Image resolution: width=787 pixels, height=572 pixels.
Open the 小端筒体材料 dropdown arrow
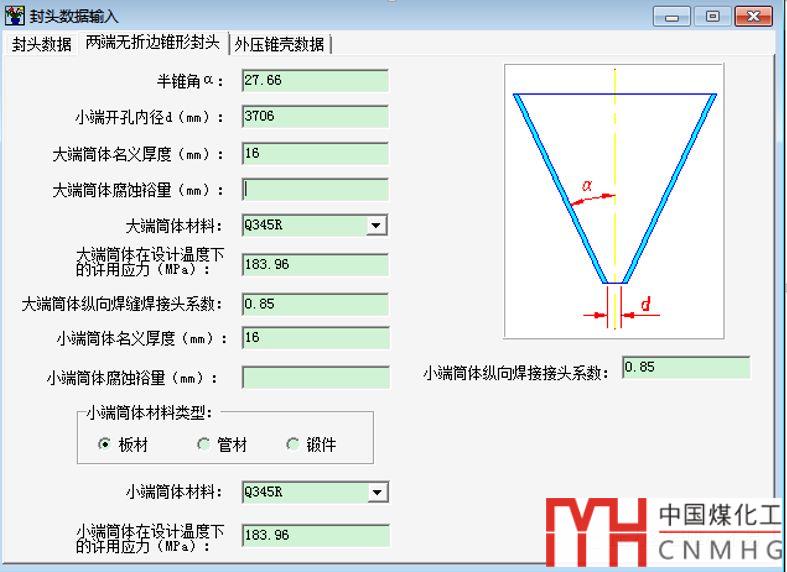click(x=377, y=492)
